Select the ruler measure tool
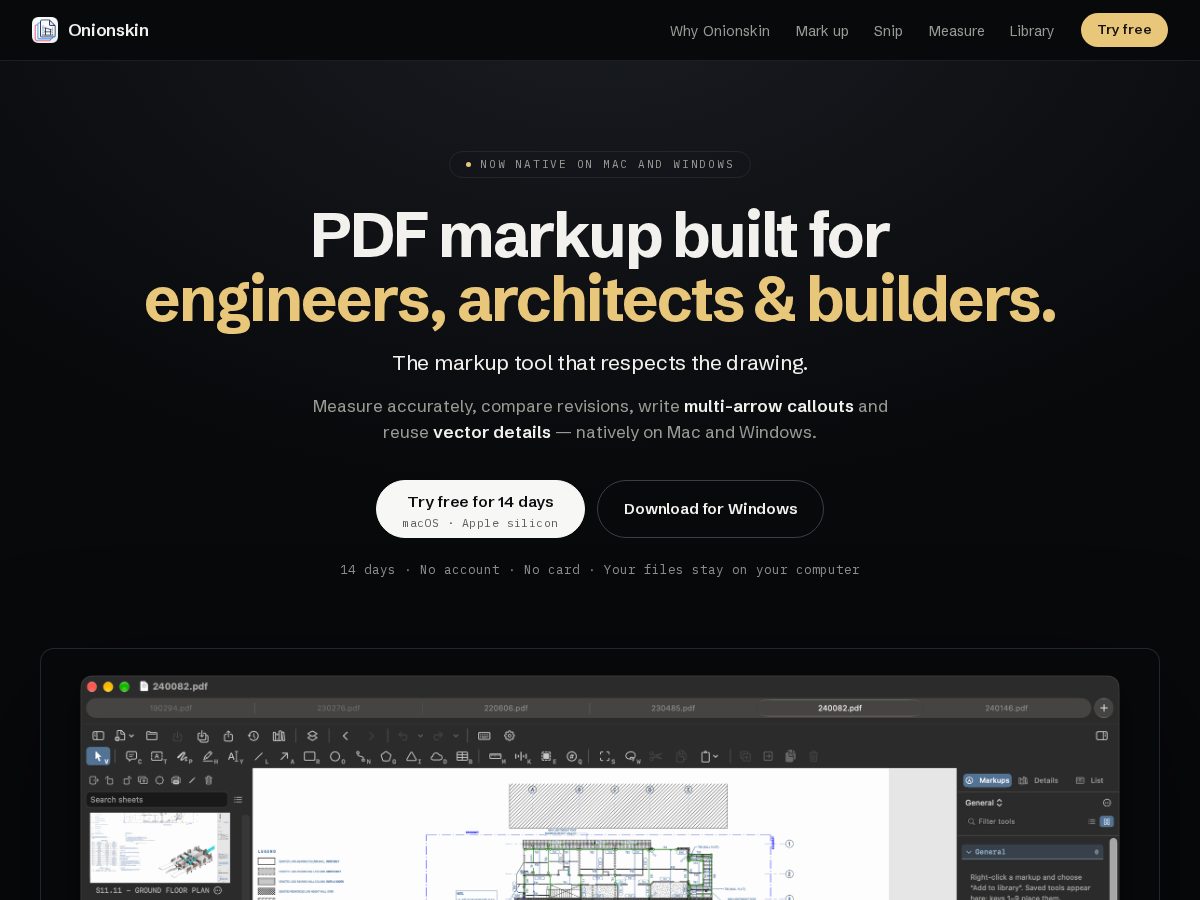1200x900 pixels. point(497,757)
